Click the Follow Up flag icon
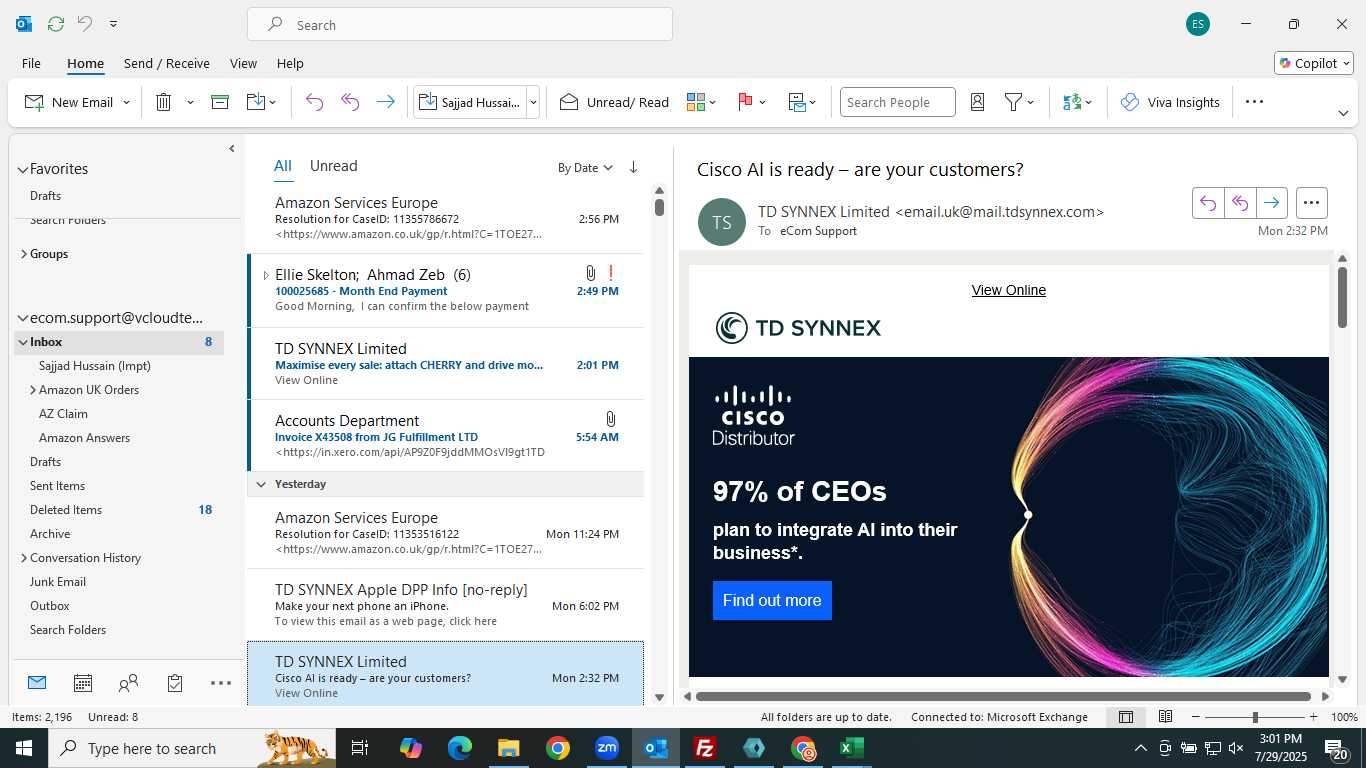The height and width of the screenshot is (768, 1366). [x=745, y=102]
